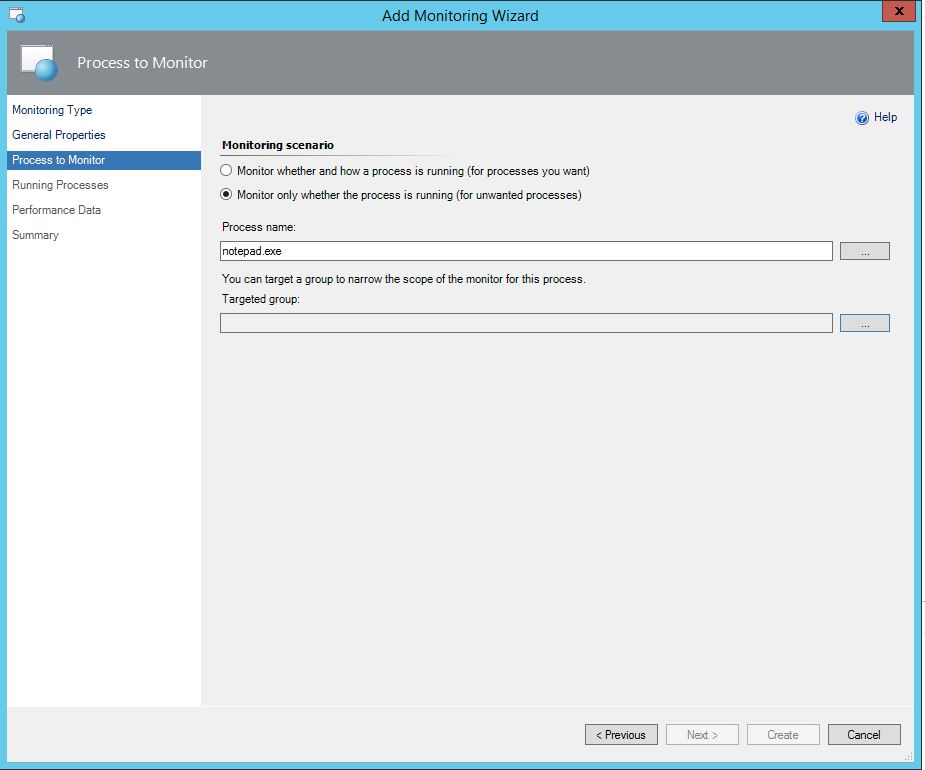This screenshot has height=770, width=925.
Task: Browse for a Targeted group
Action: (x=864, y=323)
